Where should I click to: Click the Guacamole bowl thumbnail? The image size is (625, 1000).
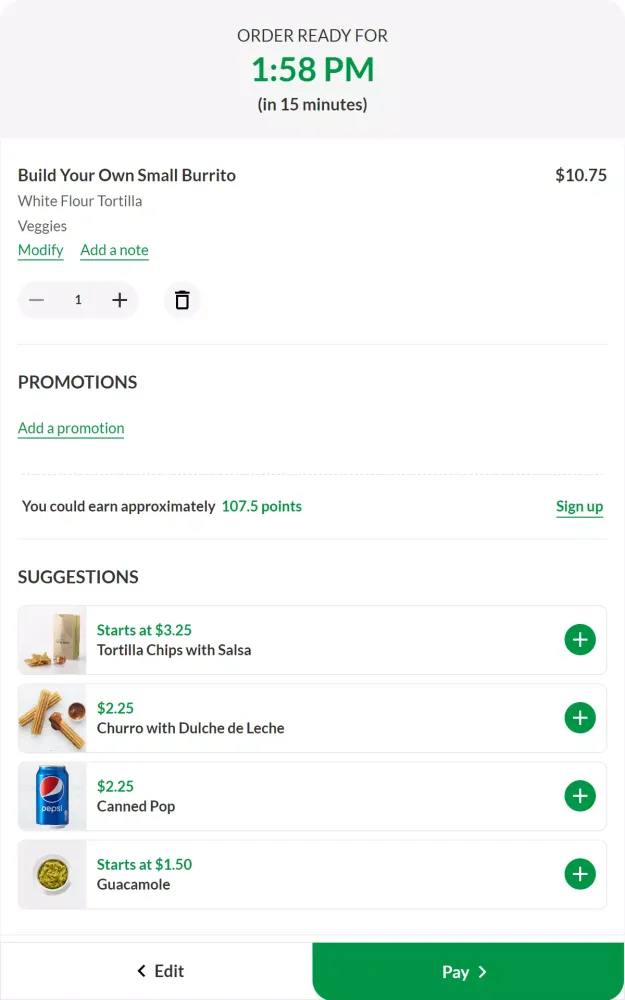(53, 874)
